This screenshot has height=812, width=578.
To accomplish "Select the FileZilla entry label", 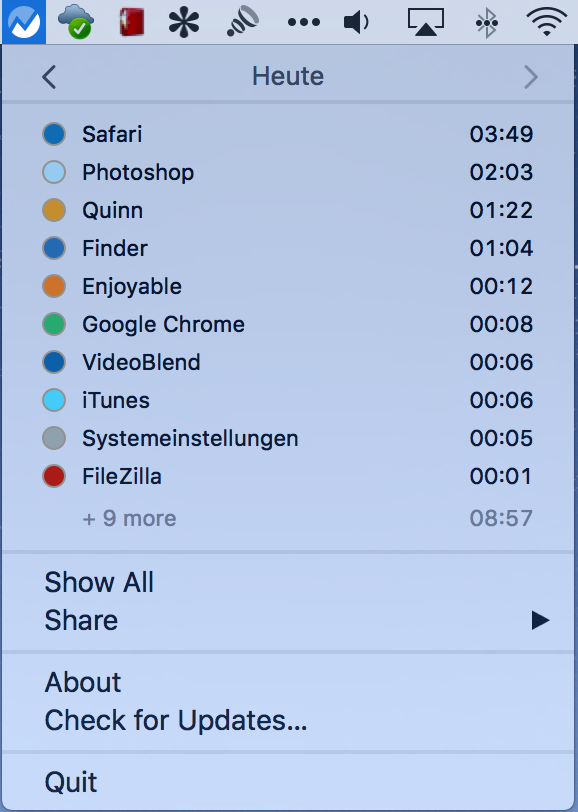I will 122,476.
